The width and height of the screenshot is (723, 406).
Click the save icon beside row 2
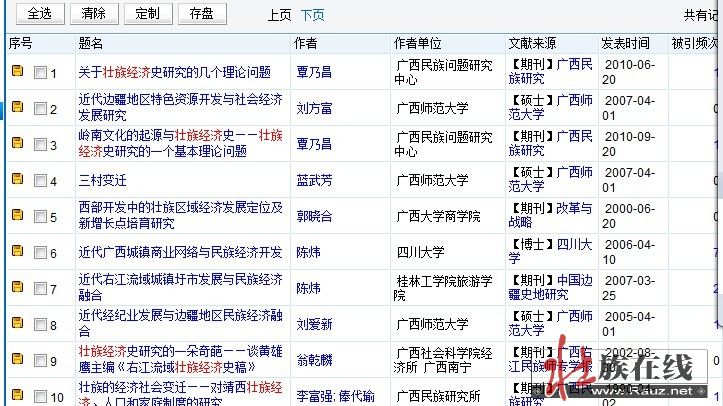point(17,107)
